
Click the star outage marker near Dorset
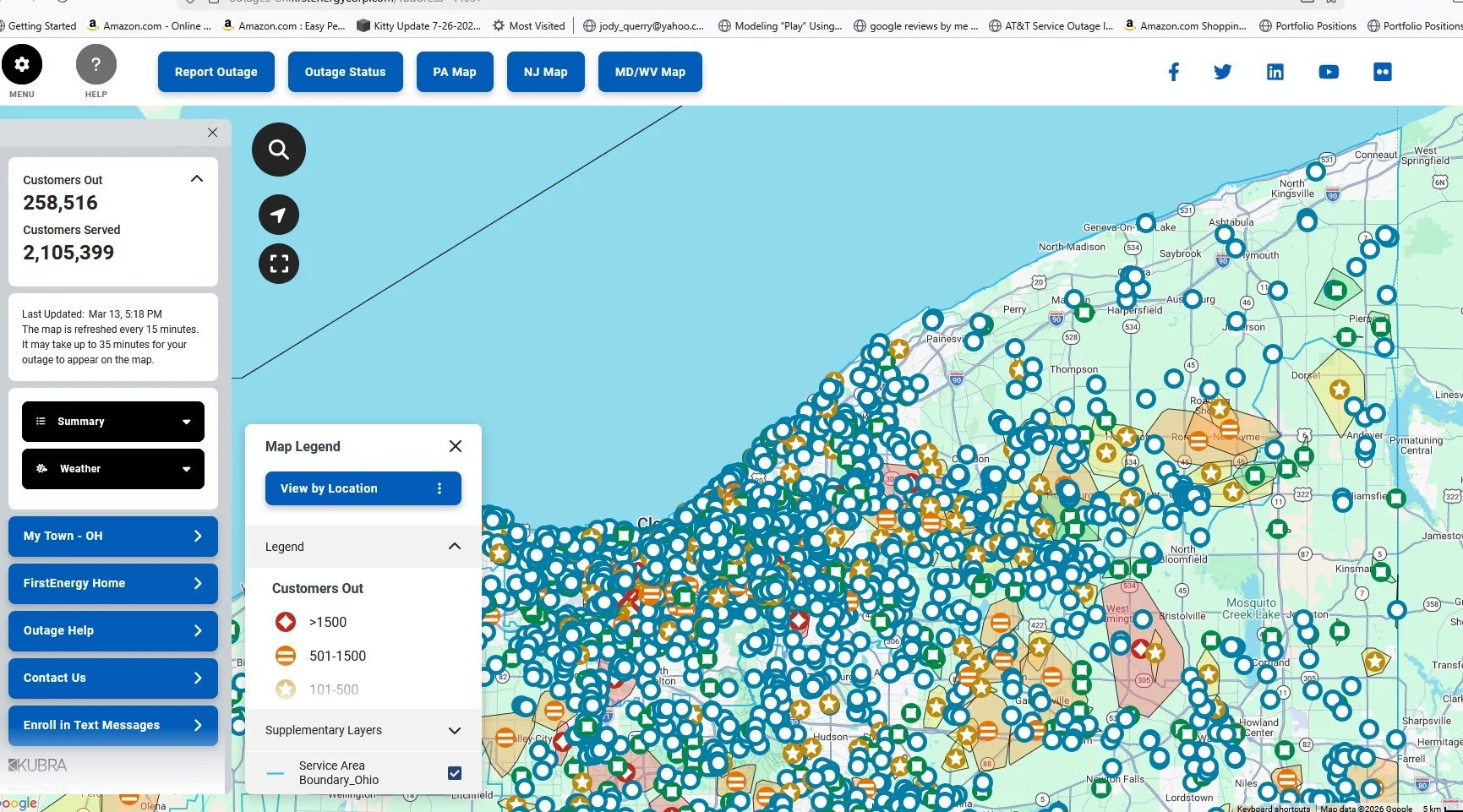click(x=1340, y=390)
